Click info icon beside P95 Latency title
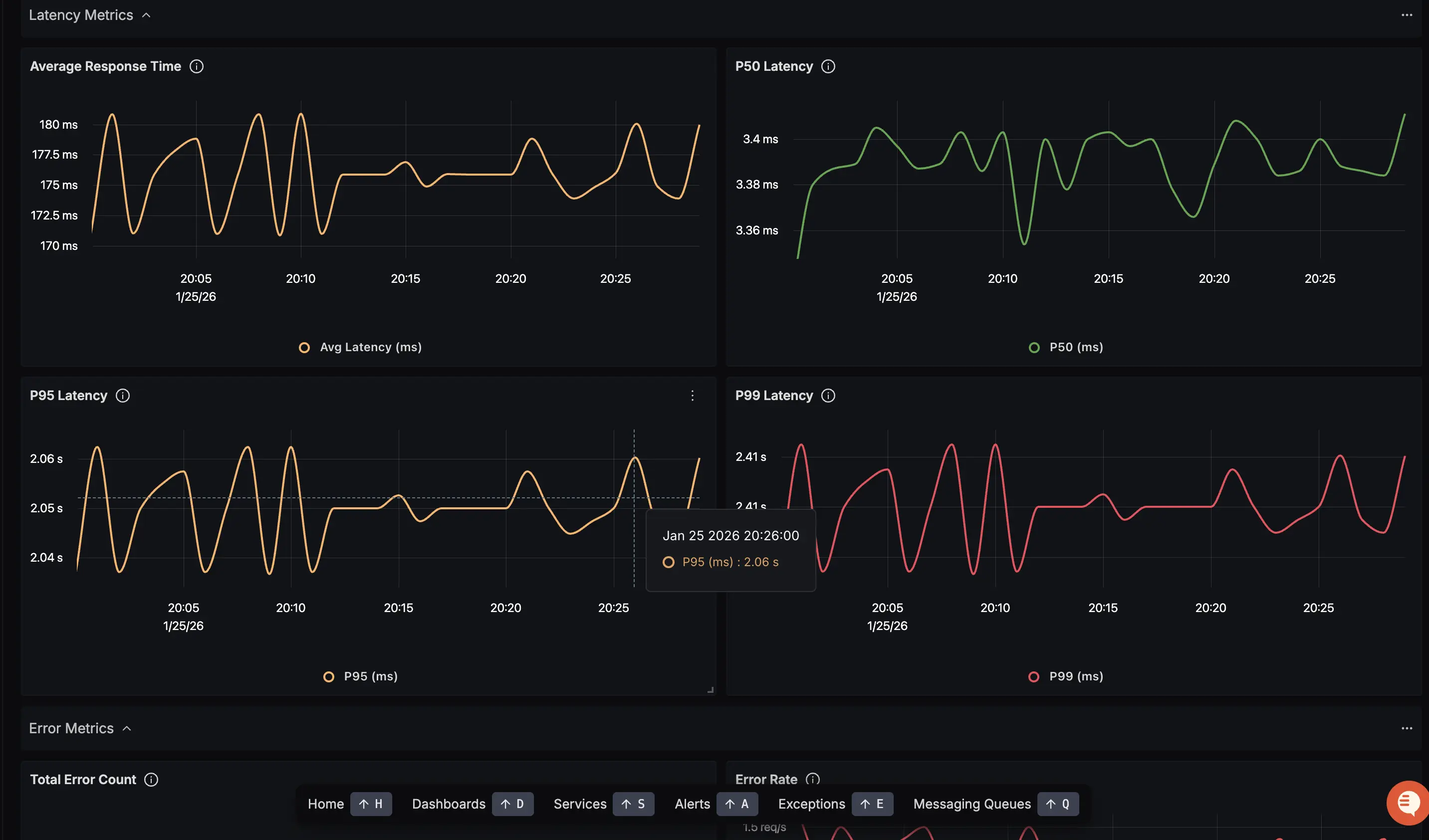1429x840 pixels. 122,396
